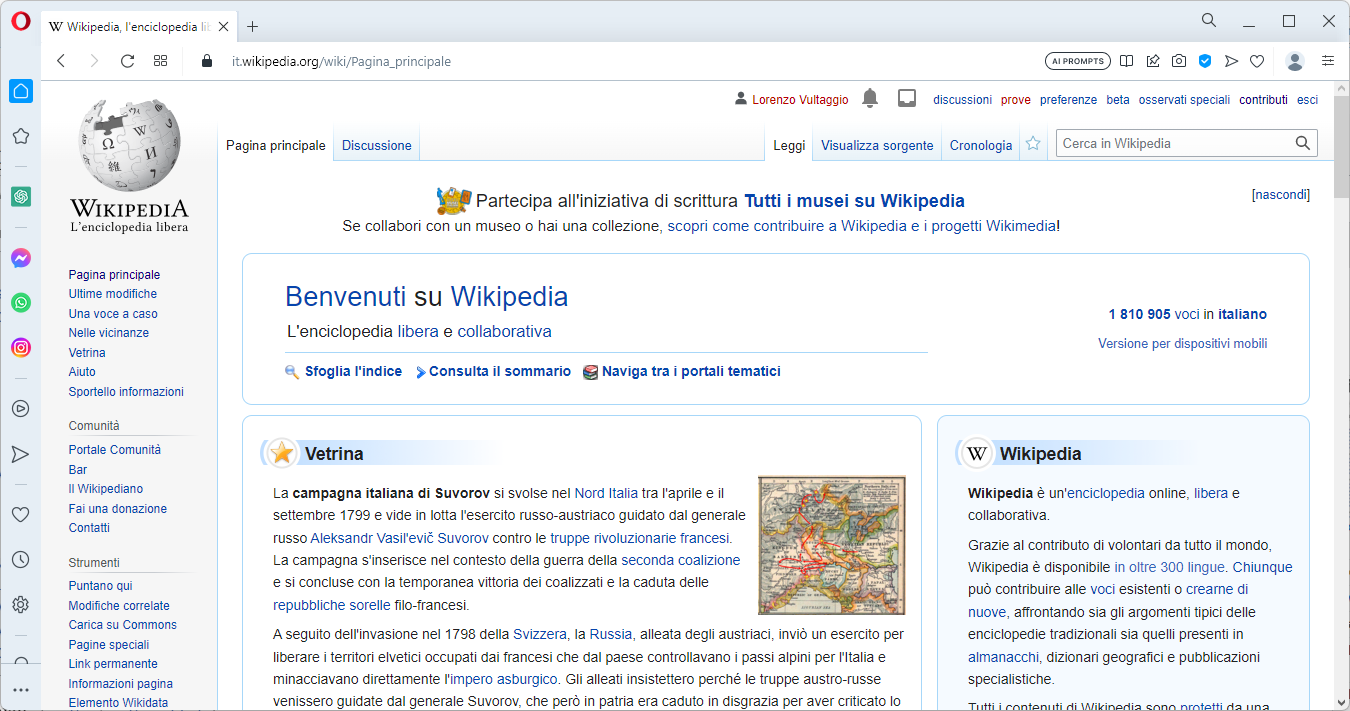
Task: Open 'Versione per dispositivi mobili' link
Action: click(1182, 343)
